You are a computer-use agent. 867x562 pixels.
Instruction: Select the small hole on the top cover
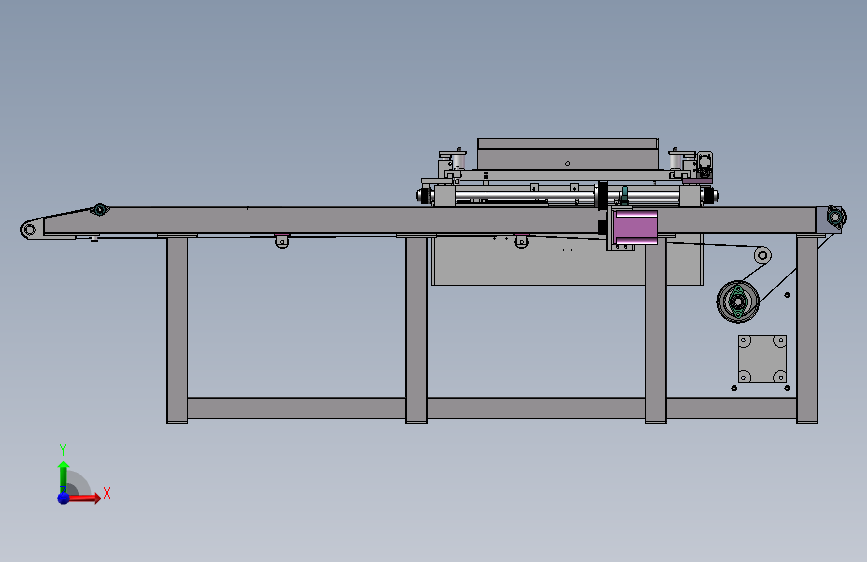[567, 164]
